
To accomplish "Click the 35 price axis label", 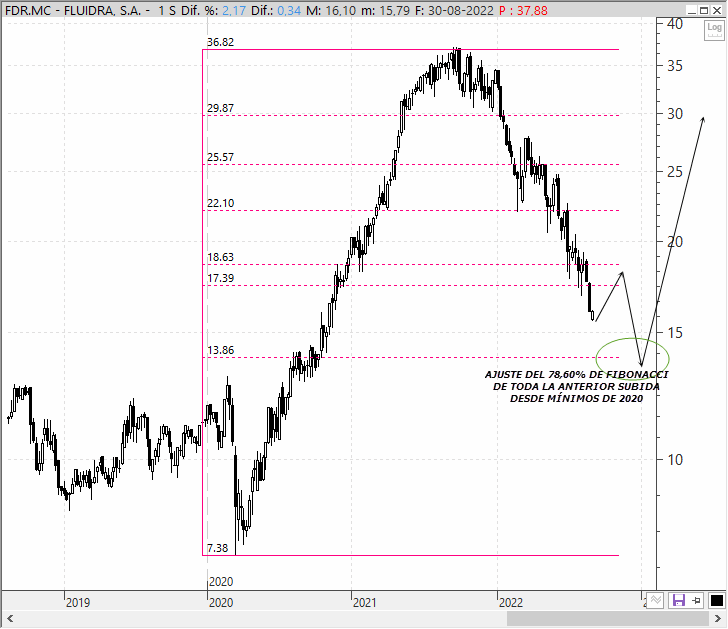I will pos(675,66).
